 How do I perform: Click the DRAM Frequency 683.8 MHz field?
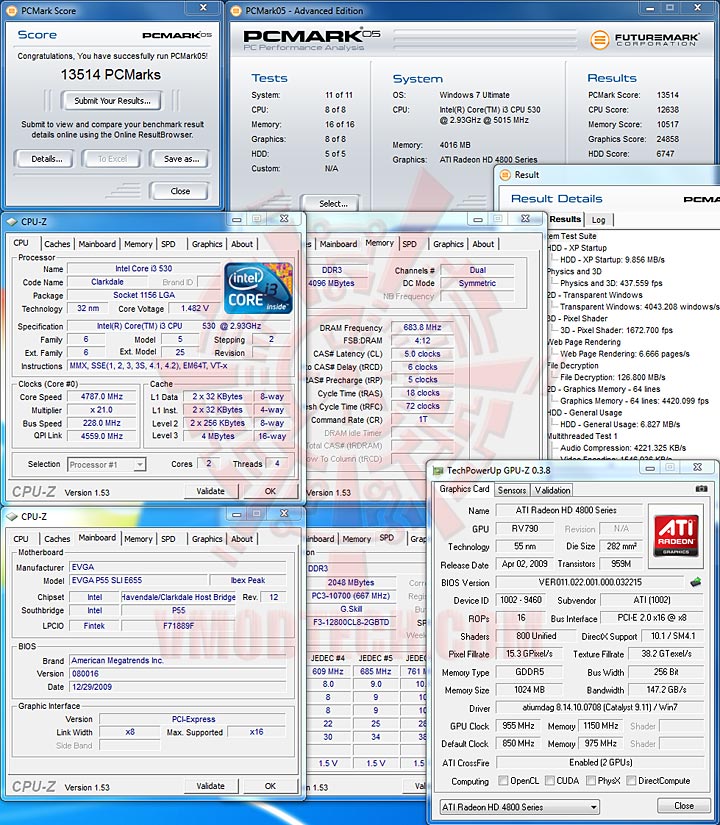coord(422,327)
